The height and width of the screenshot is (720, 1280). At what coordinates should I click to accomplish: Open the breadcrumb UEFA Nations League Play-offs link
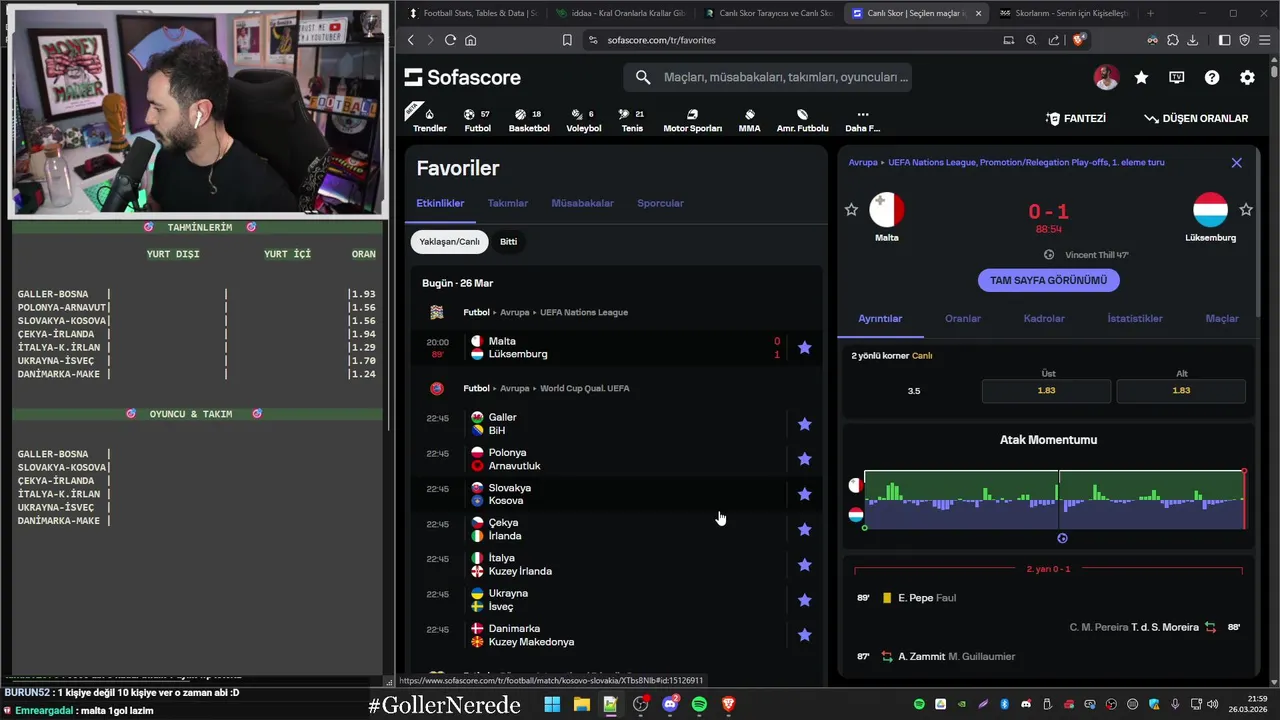1026,162
